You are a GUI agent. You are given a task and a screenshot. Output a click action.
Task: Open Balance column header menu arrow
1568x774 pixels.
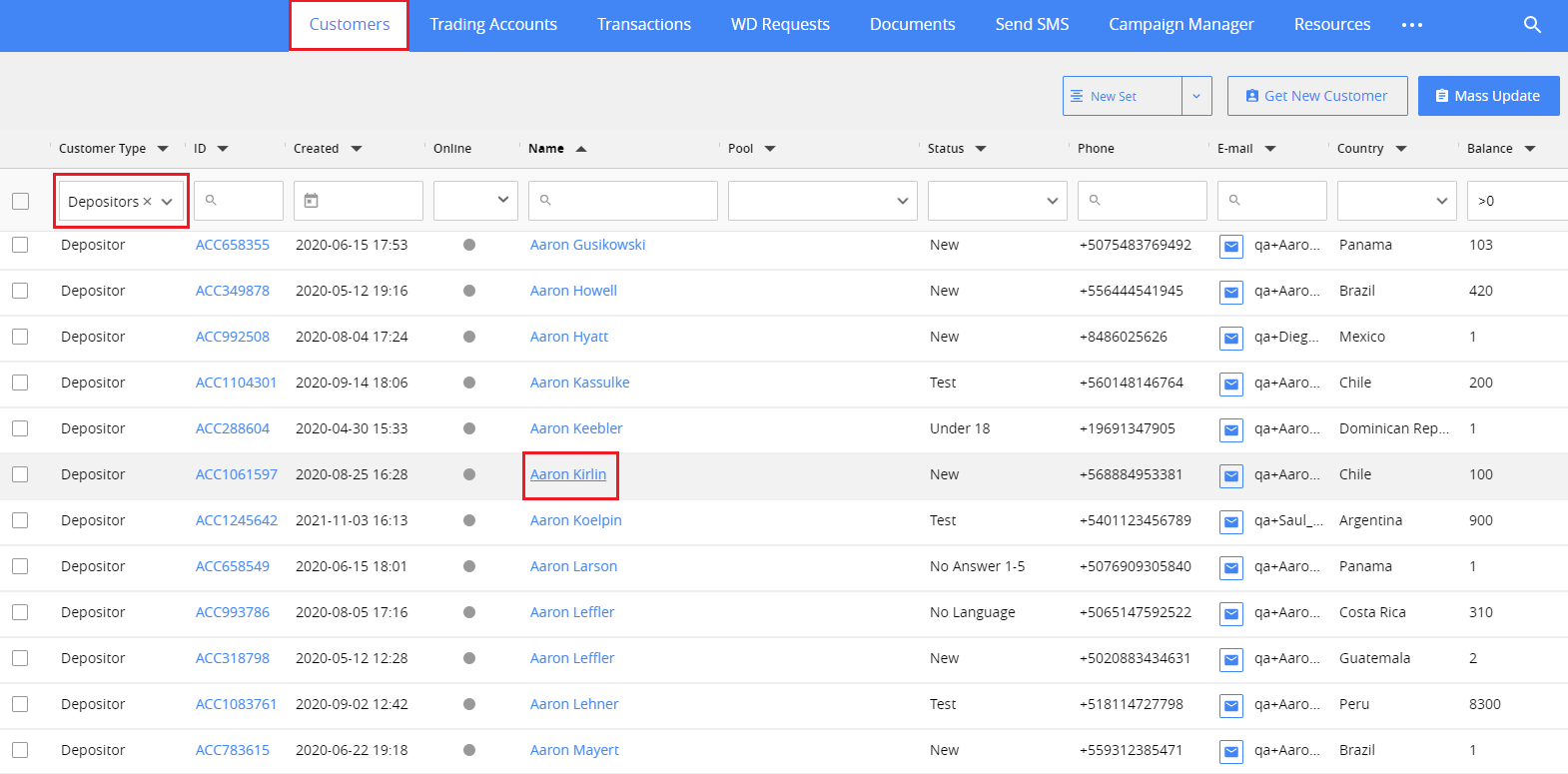coord(1530,149)
